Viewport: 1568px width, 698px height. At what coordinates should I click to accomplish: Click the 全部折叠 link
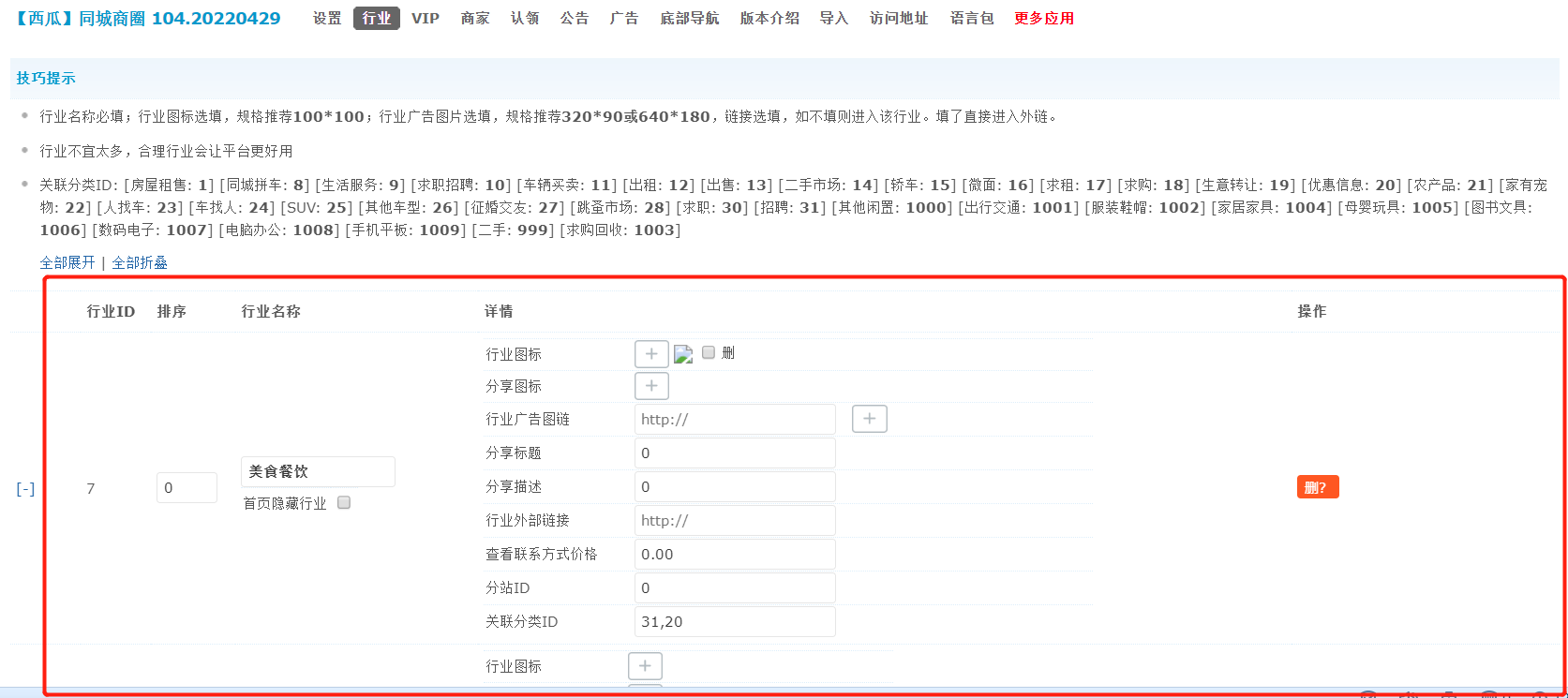[x=140, y=262]
